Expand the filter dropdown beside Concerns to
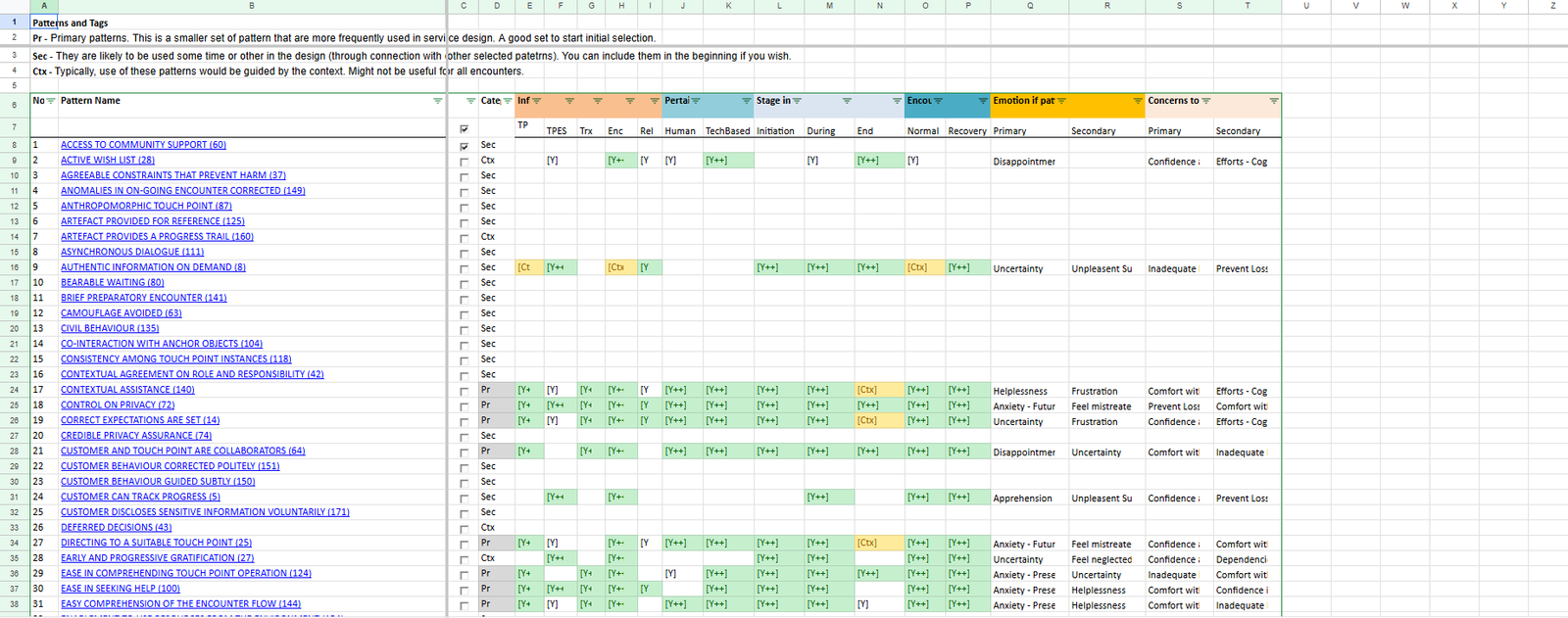Viewport: 1568px width, 618px height. click(x=1206, y=101)
